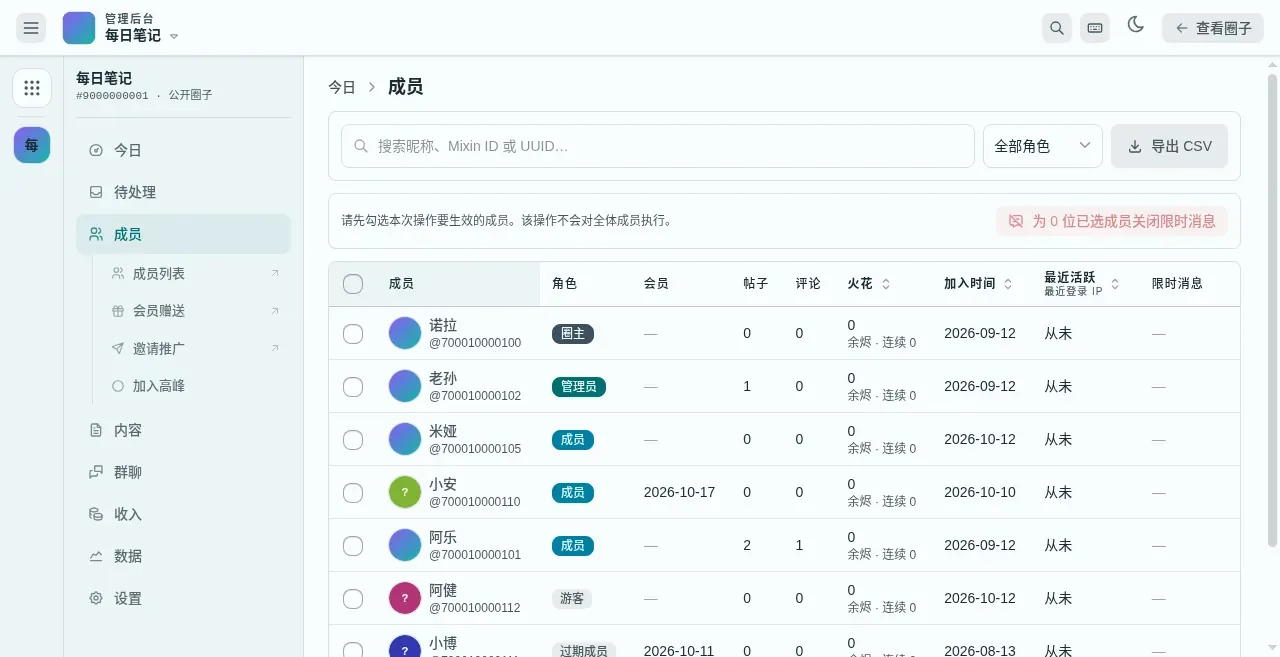Click the 过期成员 role badge
The height and width of the screenshot is (657, 1280).
coord(584,650)
